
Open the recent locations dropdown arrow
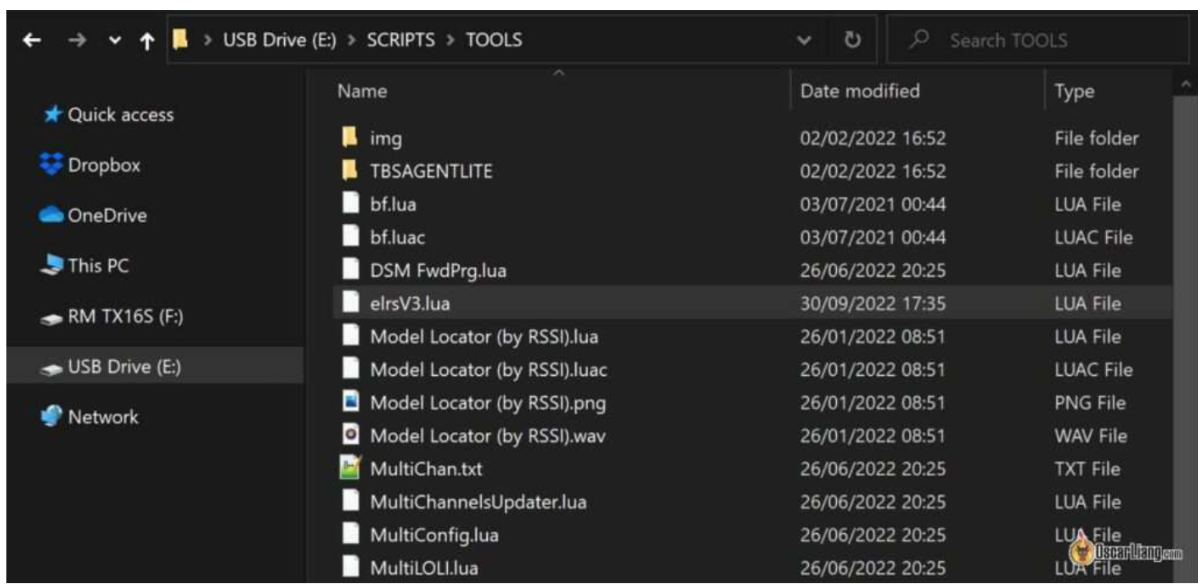tap(115, 41)
